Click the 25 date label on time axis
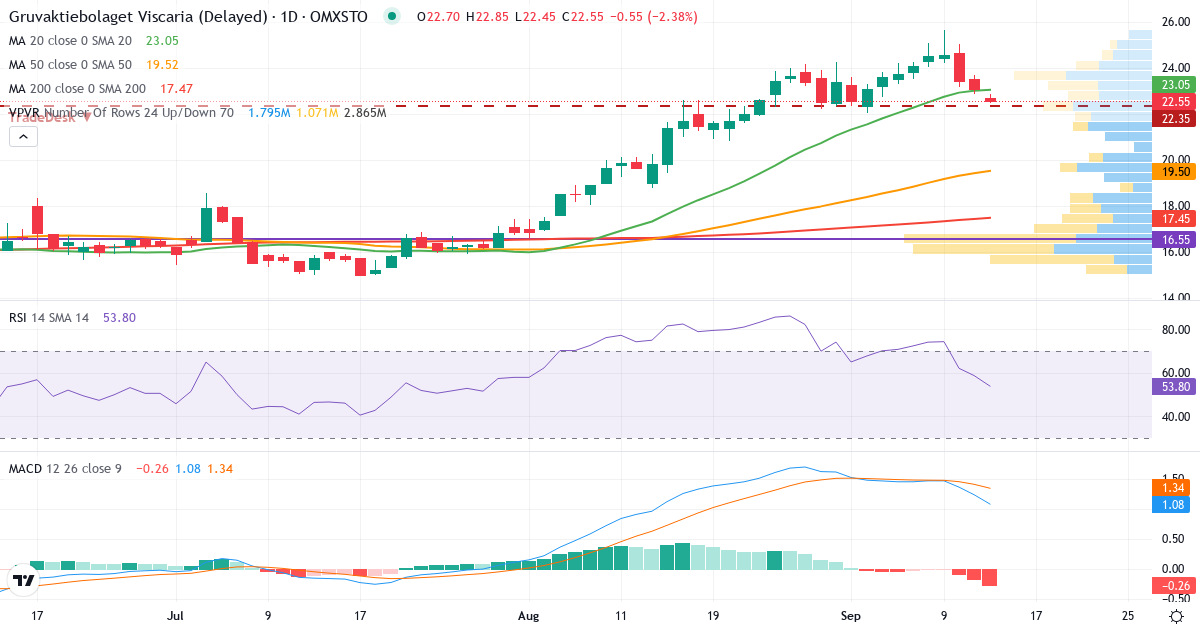The height and width of the screenshot is (630, 1200). 1128,616
